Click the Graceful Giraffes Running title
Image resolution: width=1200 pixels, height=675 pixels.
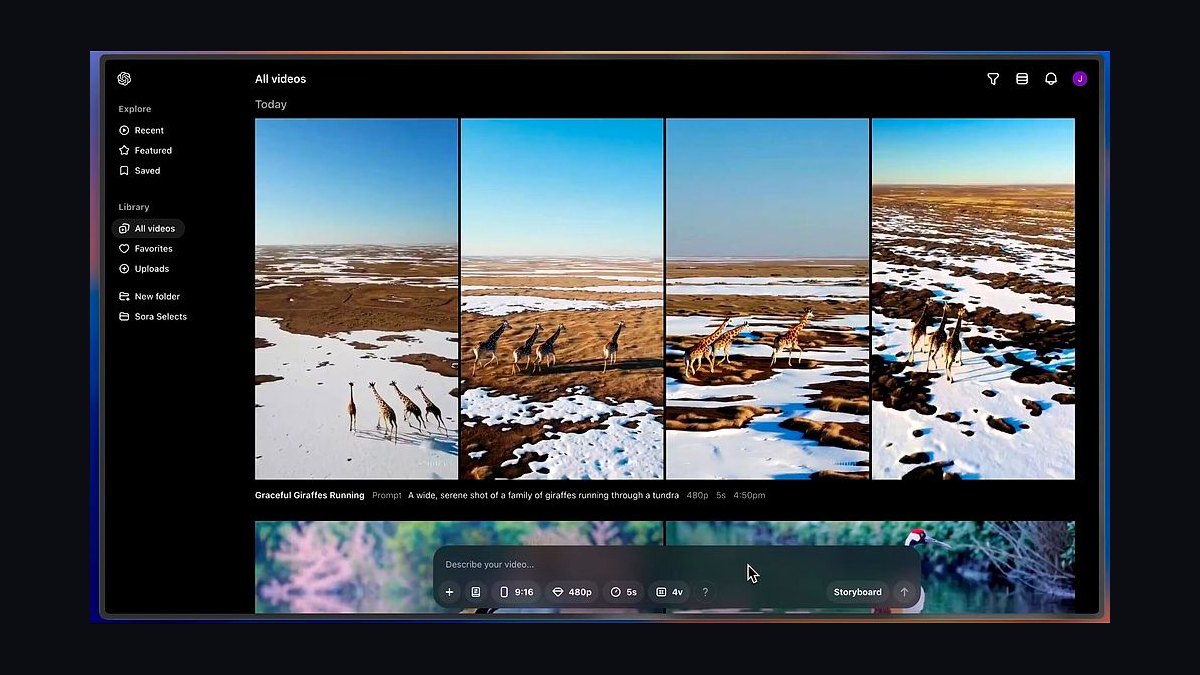pos(310,495)
